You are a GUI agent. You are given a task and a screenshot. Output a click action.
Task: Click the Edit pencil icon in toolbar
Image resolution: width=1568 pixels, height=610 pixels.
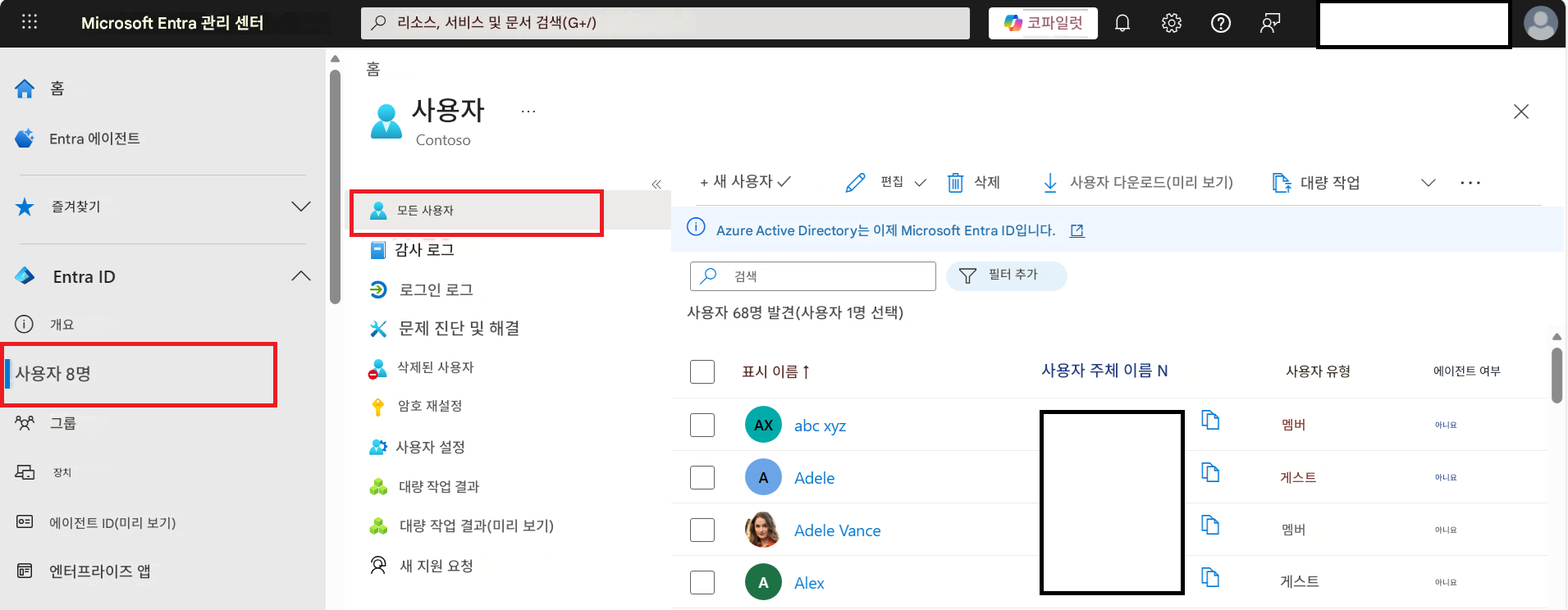coord(855,182)
